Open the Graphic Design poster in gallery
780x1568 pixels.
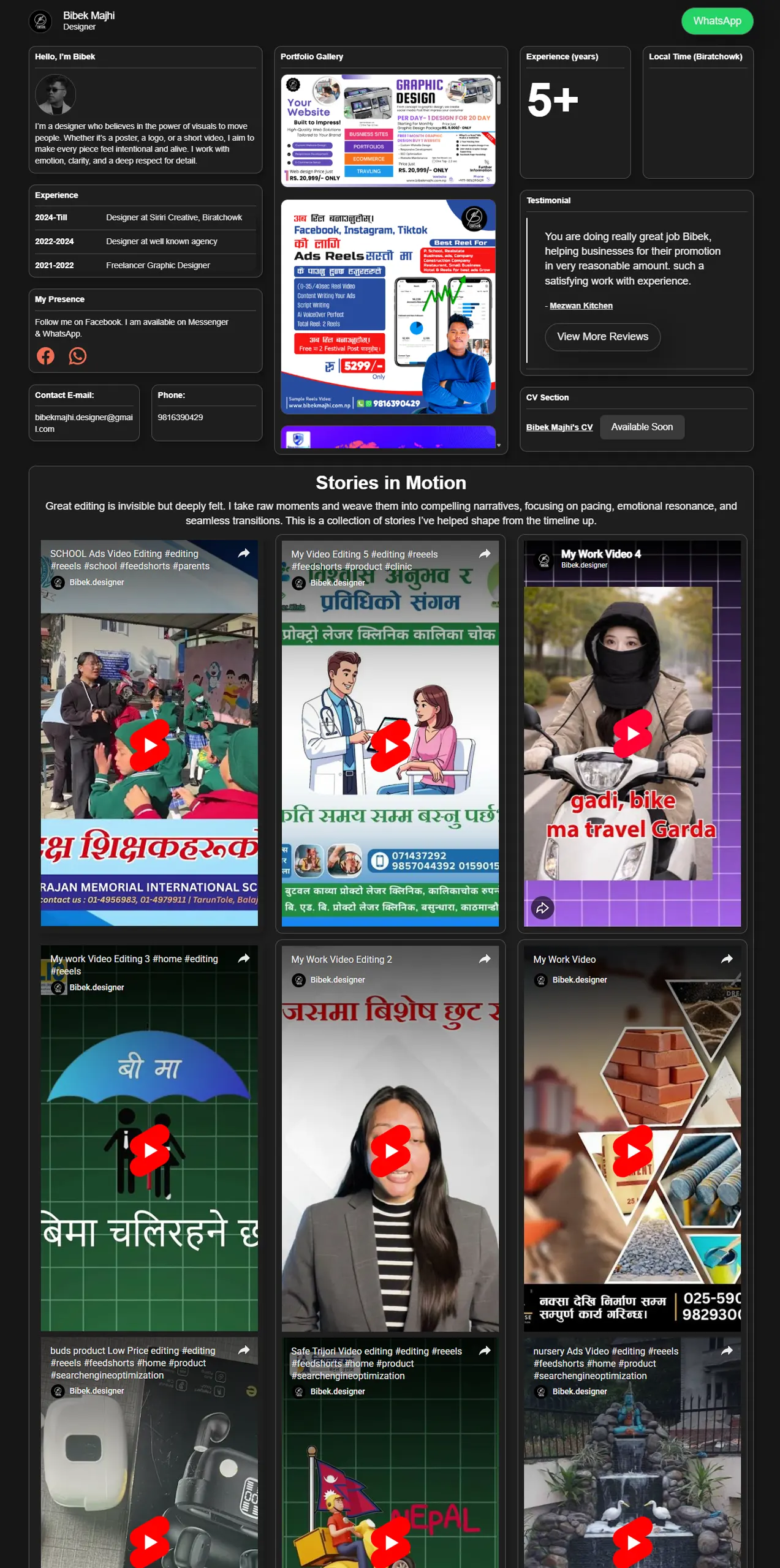(x=388, y=130)
